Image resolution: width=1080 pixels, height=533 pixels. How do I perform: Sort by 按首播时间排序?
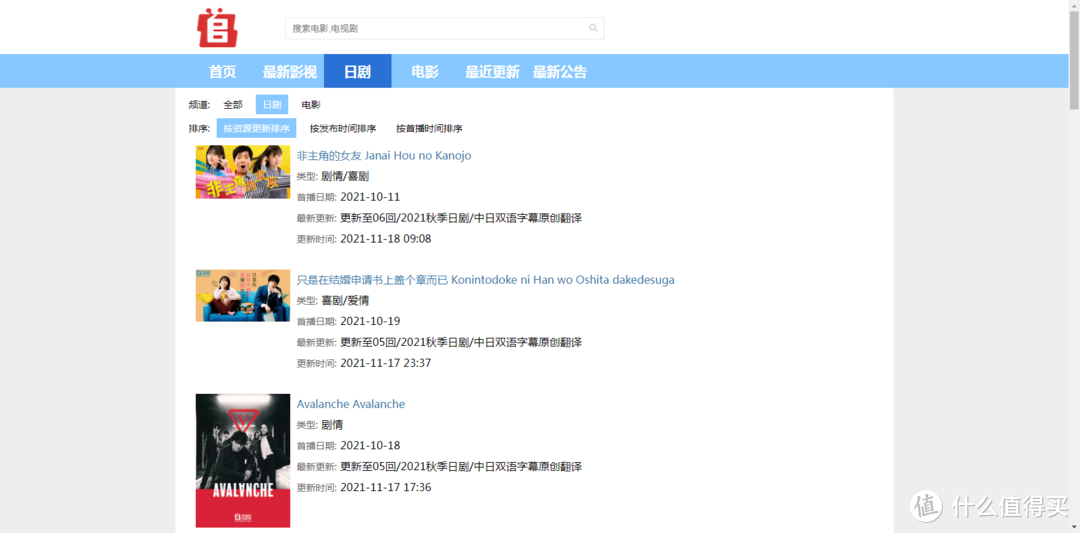click(429, 128)
